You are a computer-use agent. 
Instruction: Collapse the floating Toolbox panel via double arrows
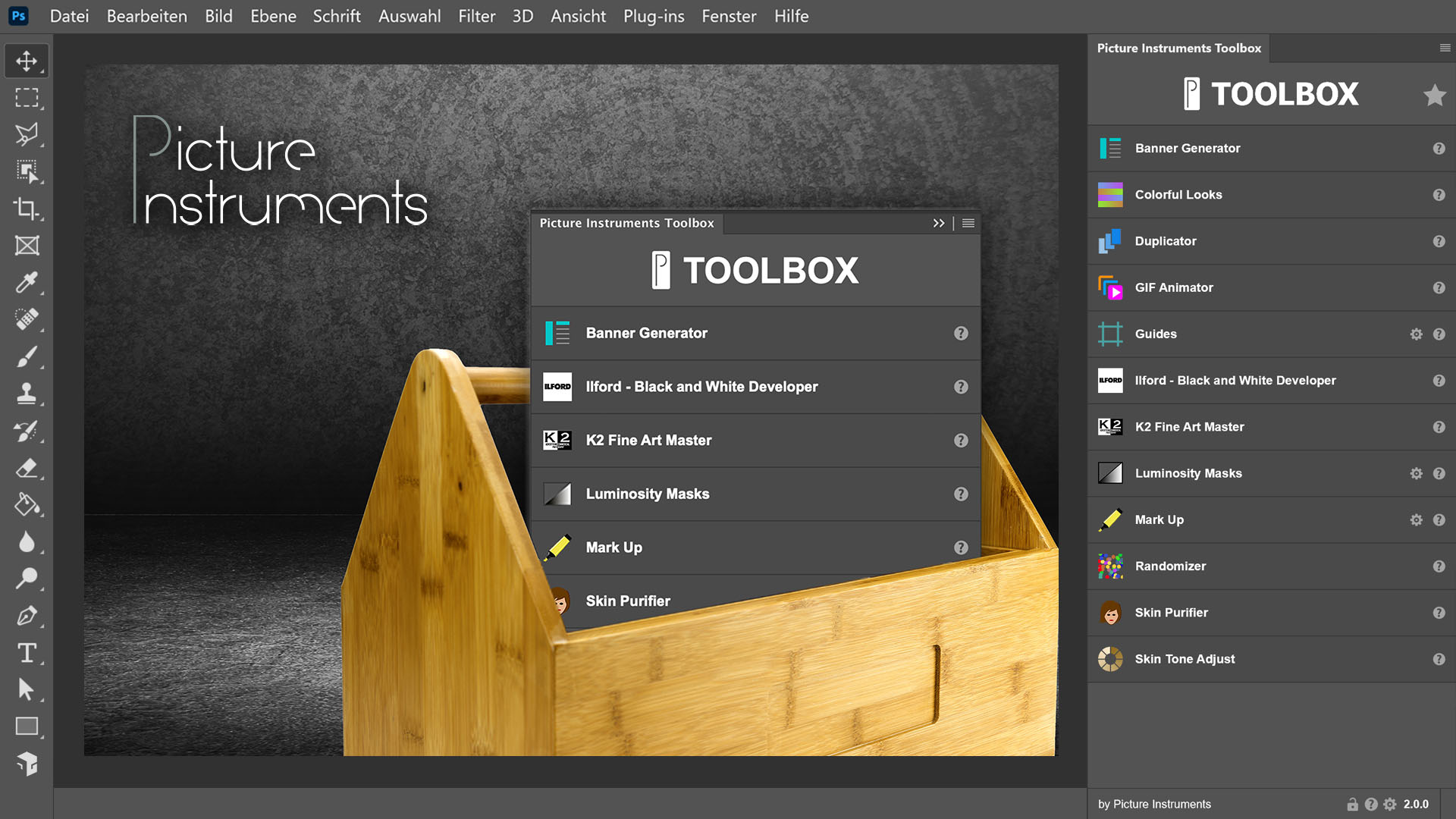point(939,223)
